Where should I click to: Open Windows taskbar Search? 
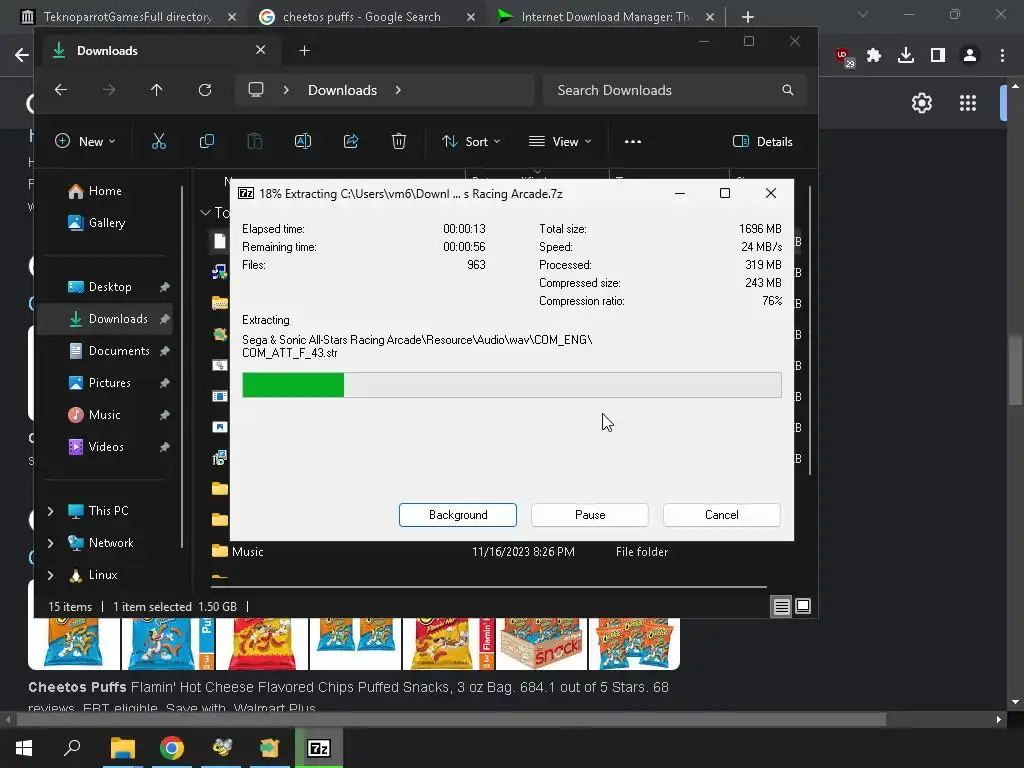(x=72, y=748)
